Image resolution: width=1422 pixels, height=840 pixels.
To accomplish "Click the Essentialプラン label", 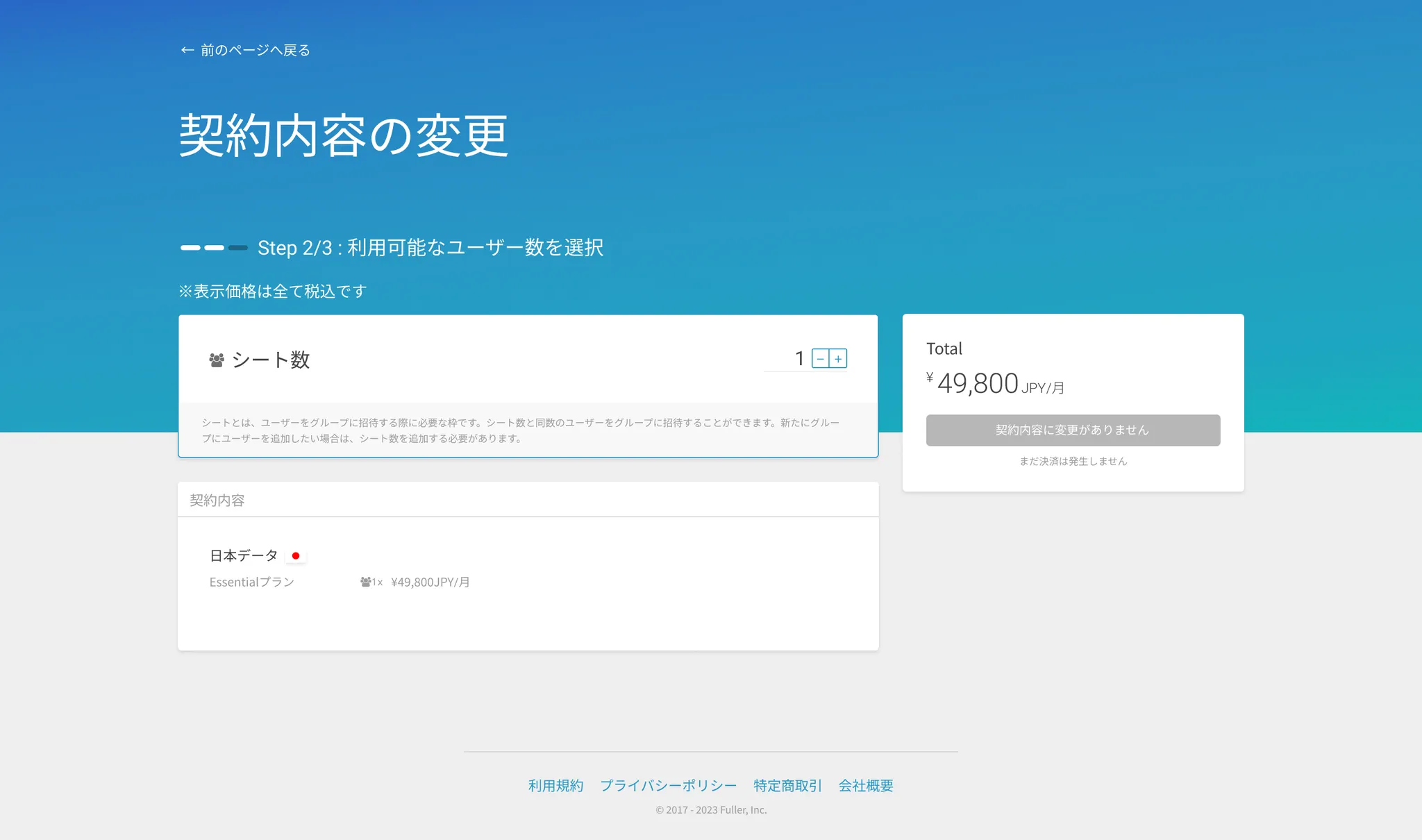I will [x=252, y=582].
